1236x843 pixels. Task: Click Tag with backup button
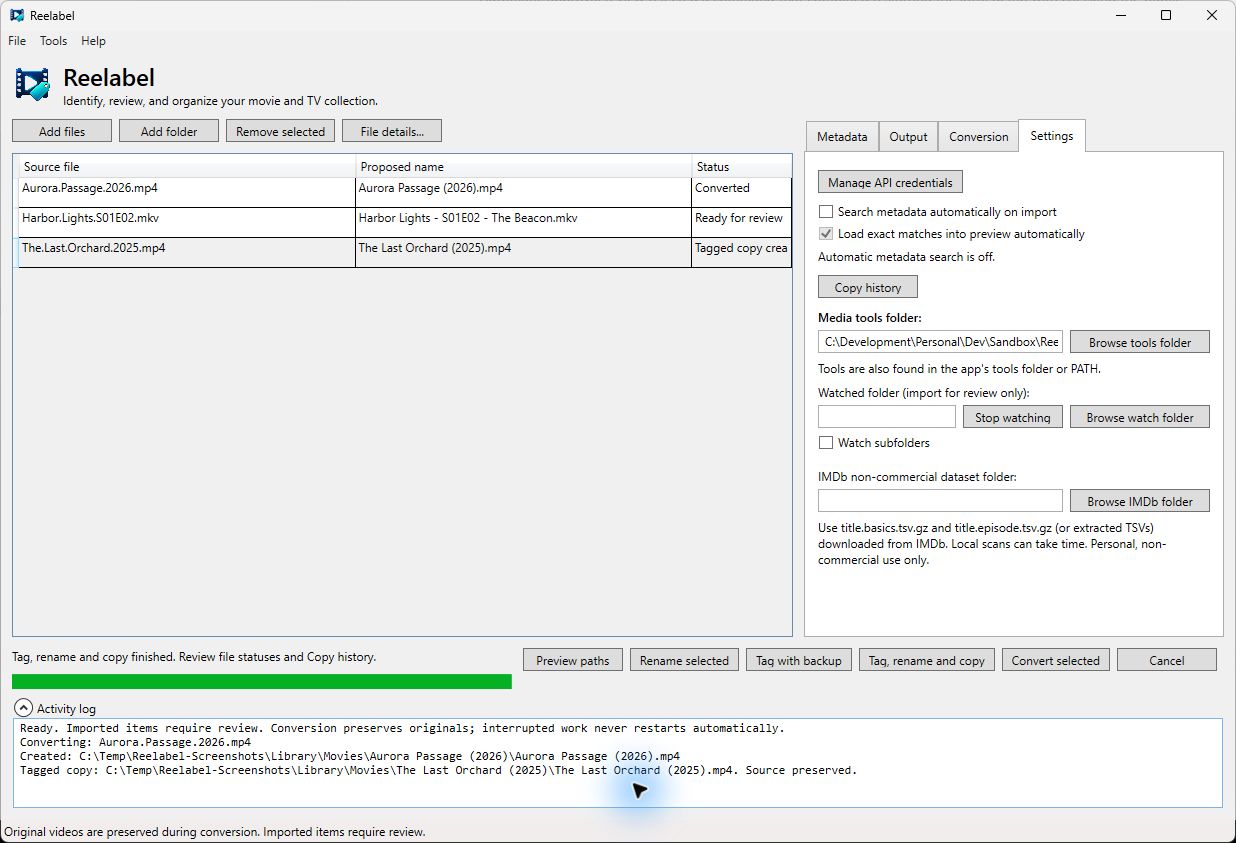(799, 660)
